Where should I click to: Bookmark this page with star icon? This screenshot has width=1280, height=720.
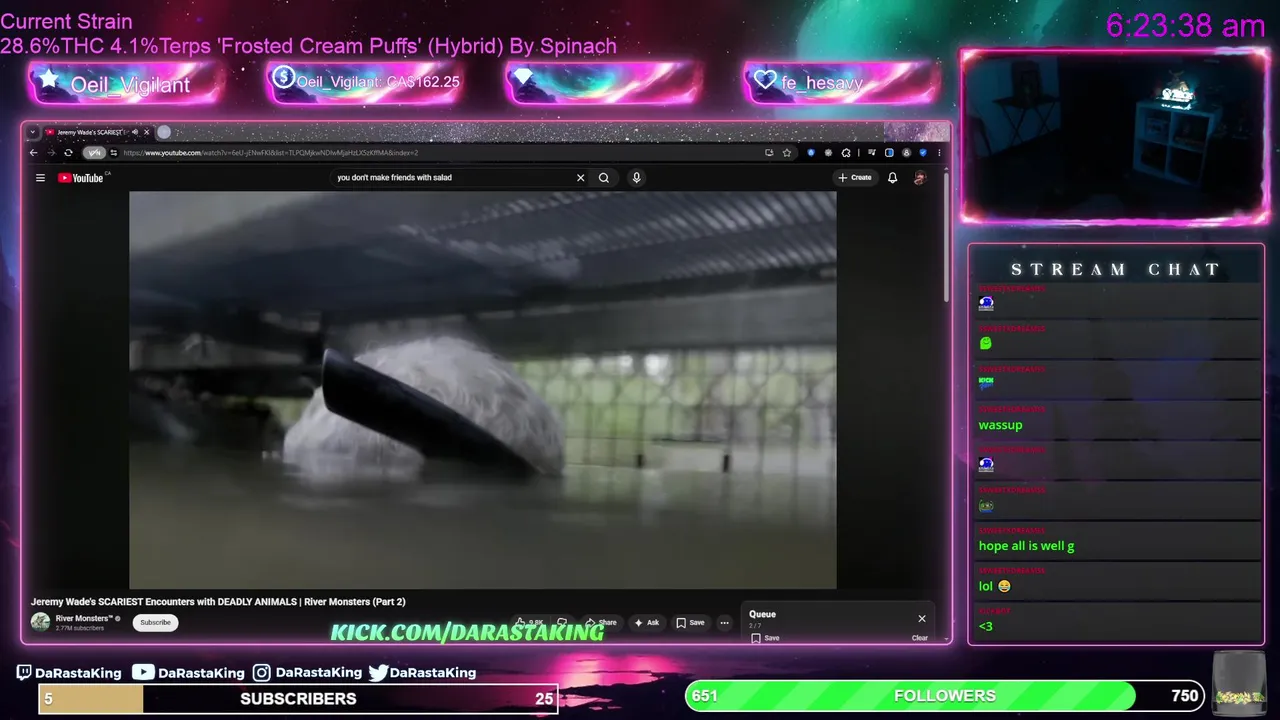787,153
